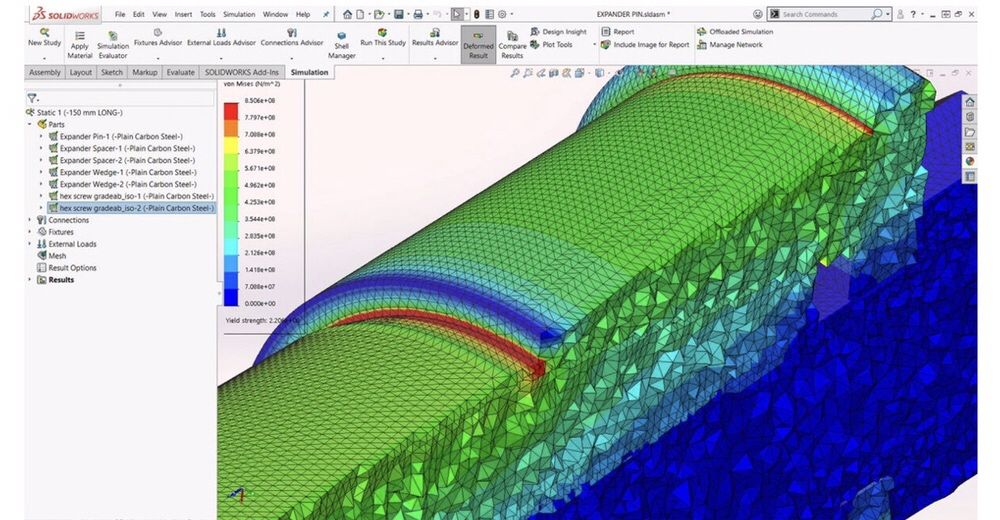
Task: Open the Edit menu
Action: [138, 14]
